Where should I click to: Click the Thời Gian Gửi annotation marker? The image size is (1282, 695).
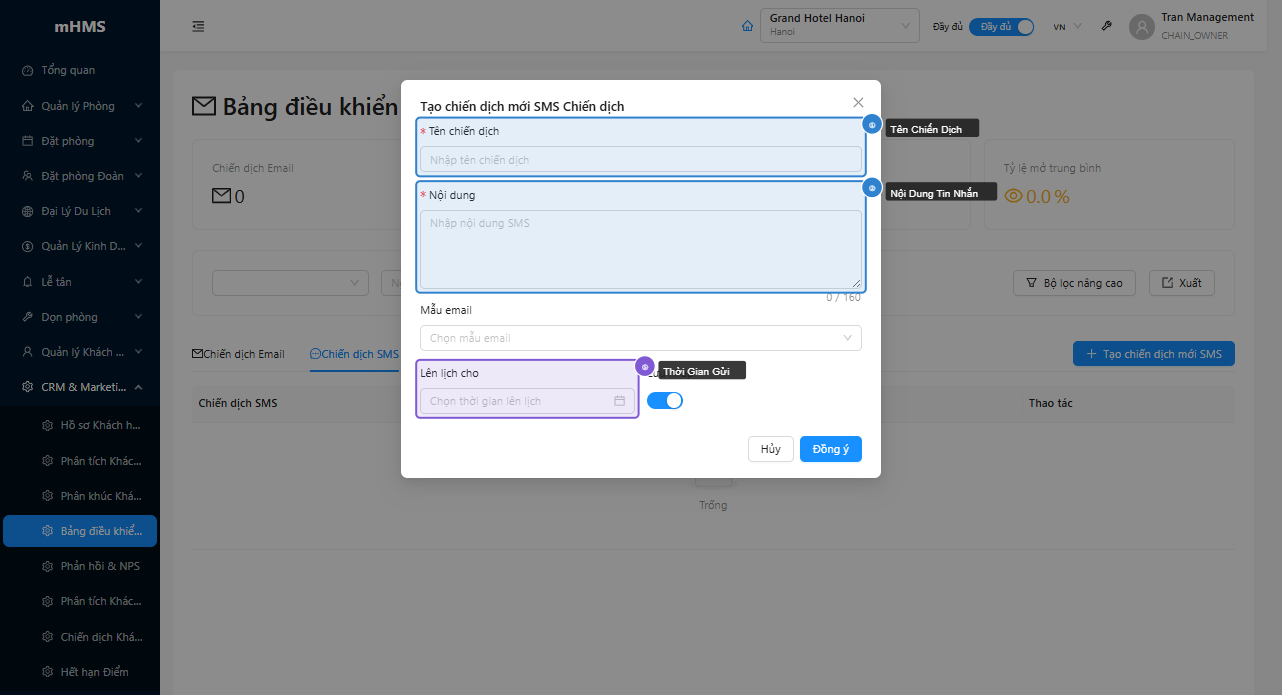(645, 367)
